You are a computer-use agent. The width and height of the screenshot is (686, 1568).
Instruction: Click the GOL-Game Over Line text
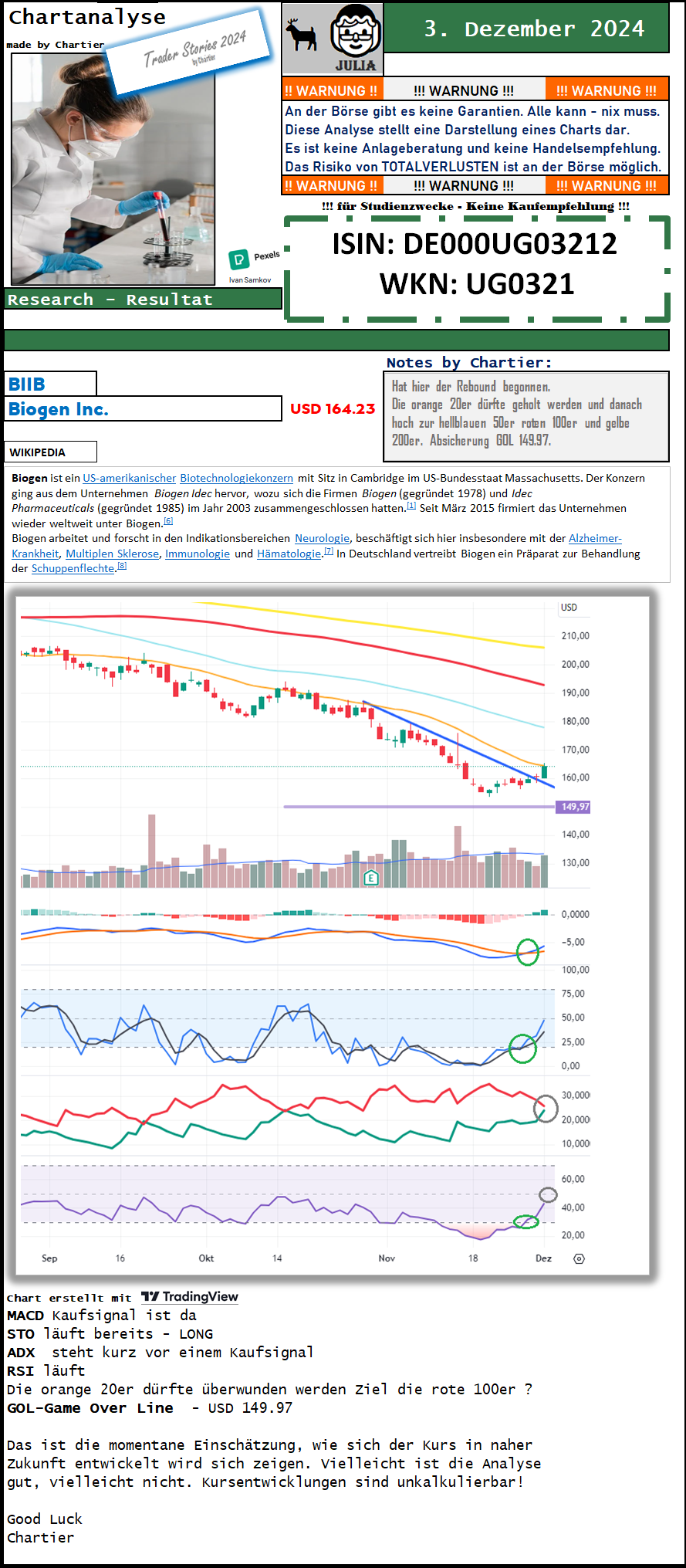click(x=90, y=1408)
